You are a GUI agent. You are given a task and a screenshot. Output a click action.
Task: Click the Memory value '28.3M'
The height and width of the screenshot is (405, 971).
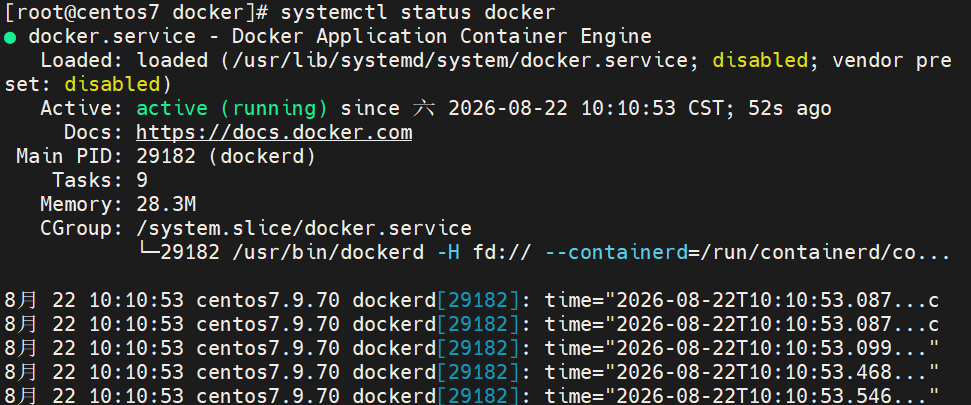166,204
